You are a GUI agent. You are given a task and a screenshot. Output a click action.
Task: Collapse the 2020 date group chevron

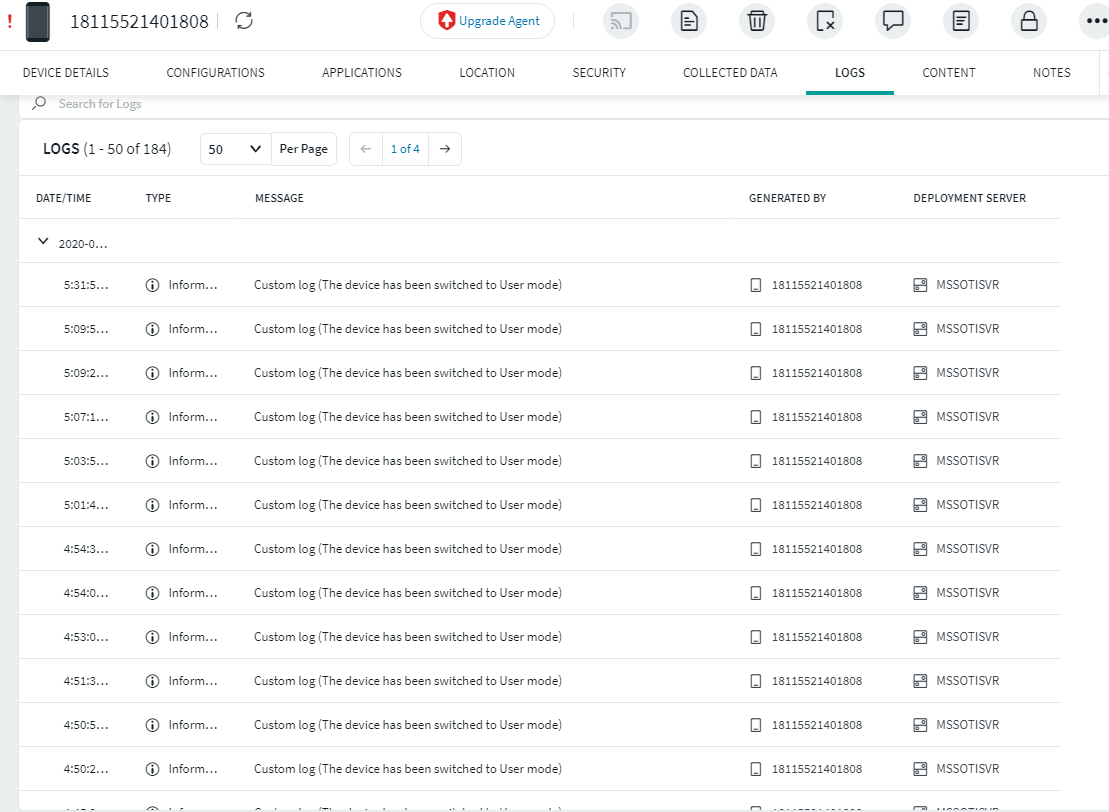(x=43, y=241)
